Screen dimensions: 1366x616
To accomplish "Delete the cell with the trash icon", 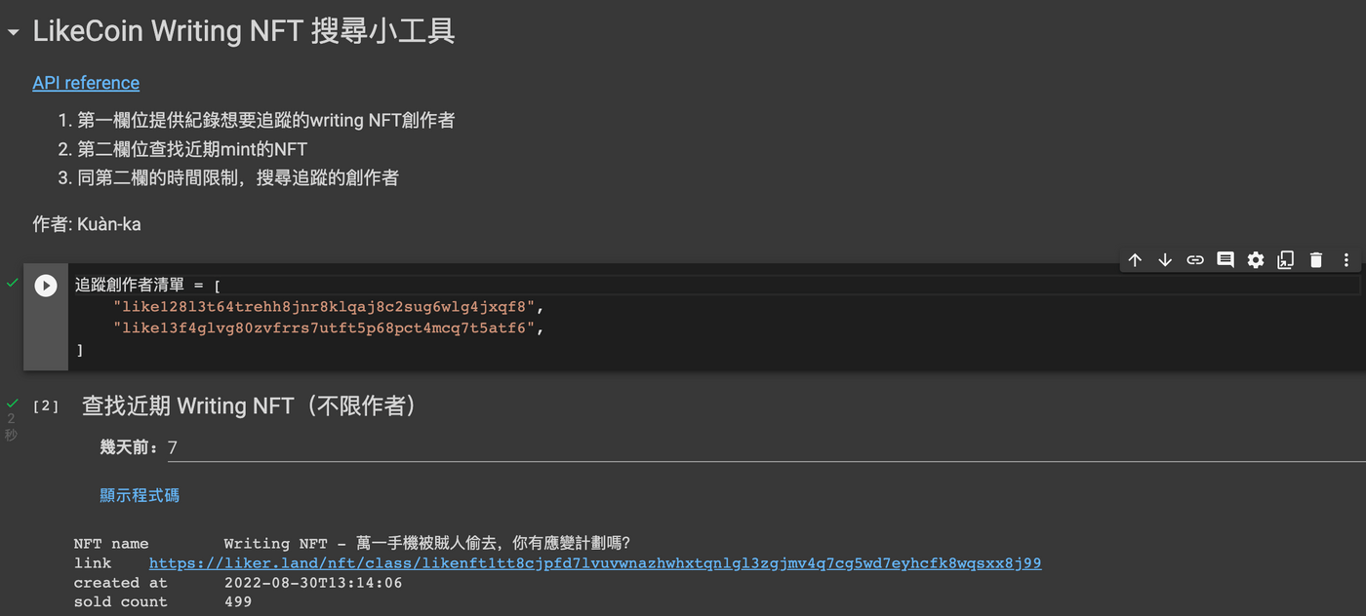I will pyautogui.click(x=1316, y=260).
